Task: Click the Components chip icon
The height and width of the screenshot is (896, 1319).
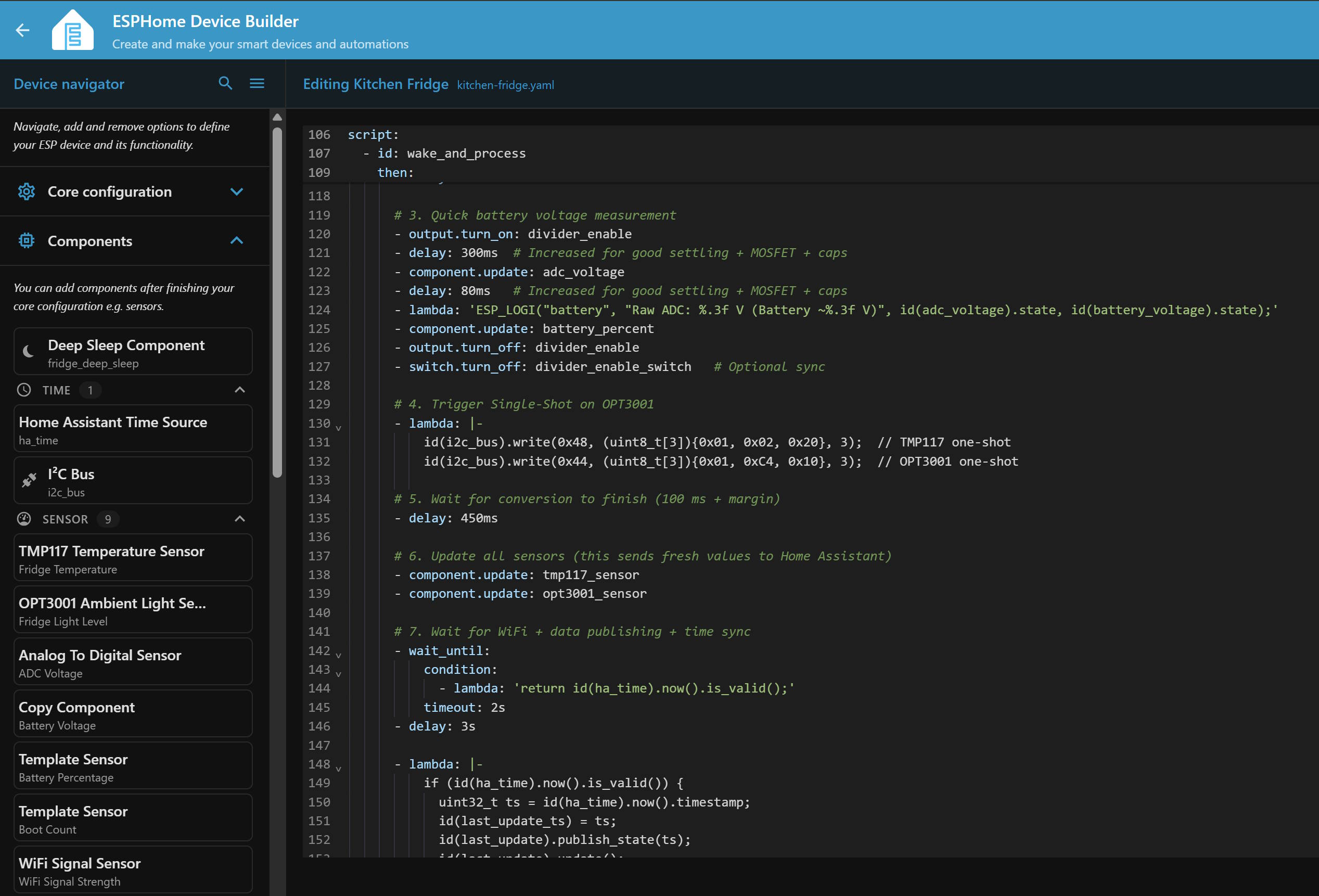Action: point(27,241)
